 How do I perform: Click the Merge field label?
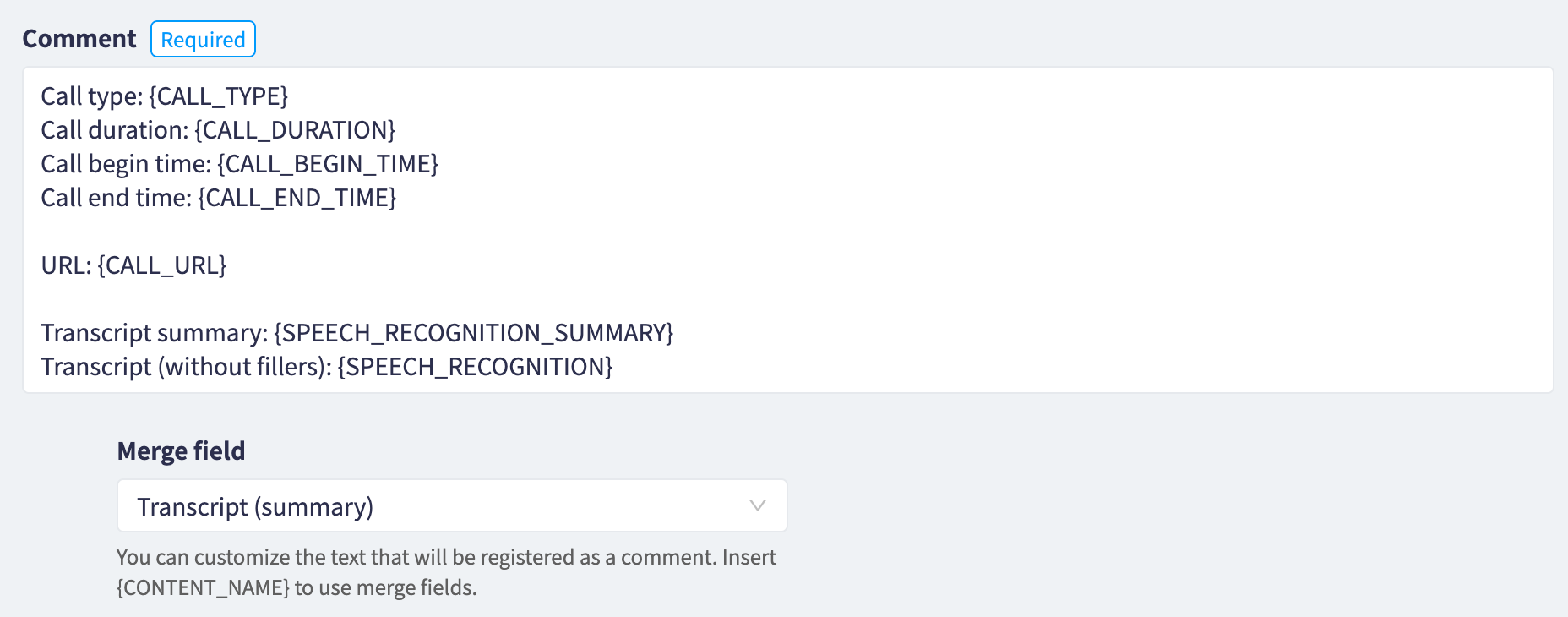pyautogui.click(x=181, y=451)
